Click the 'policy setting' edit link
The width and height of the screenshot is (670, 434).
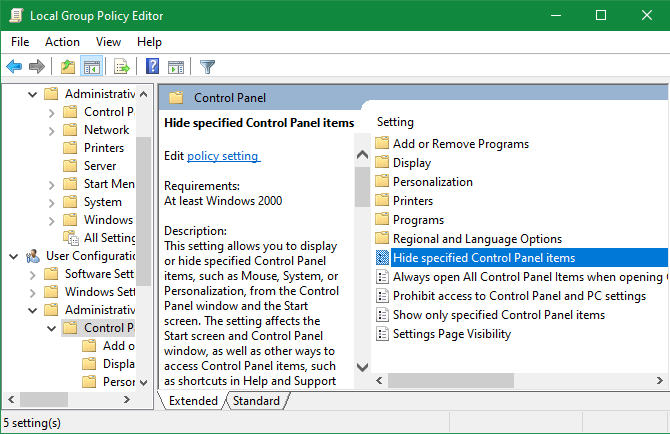[223, 156]
